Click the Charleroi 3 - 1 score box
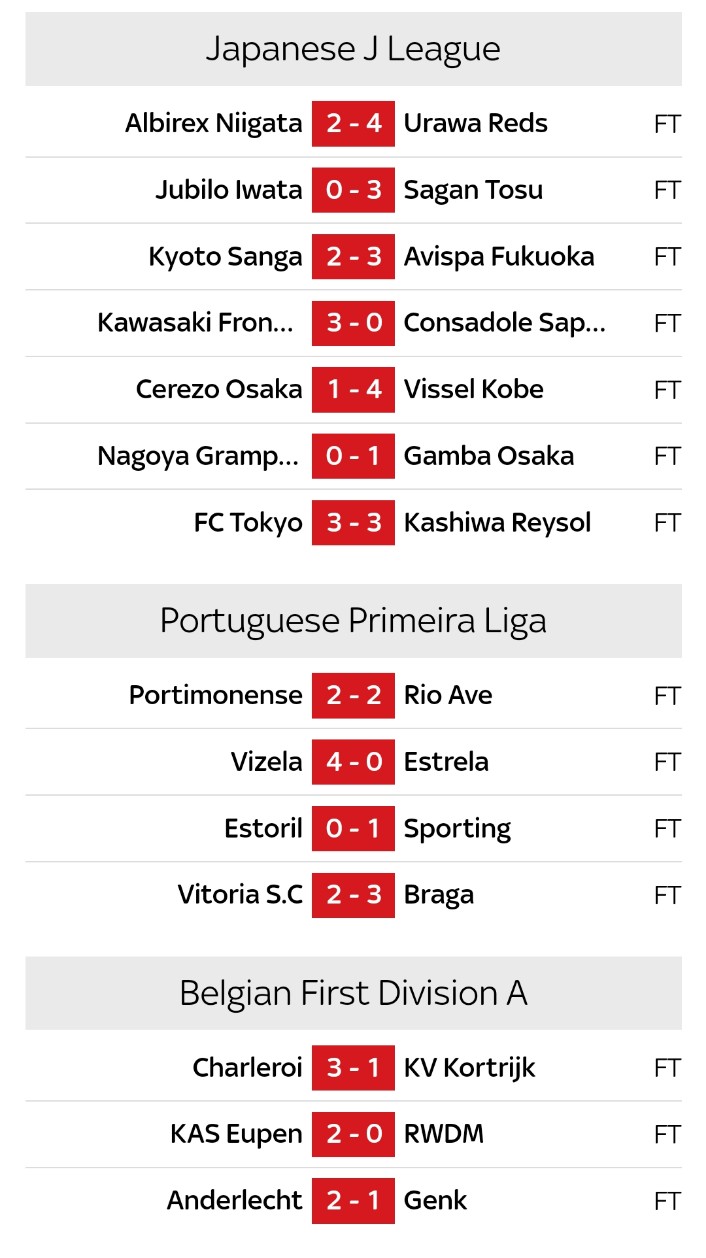Screen dimensions: 706x1258 coord(353,1068)
